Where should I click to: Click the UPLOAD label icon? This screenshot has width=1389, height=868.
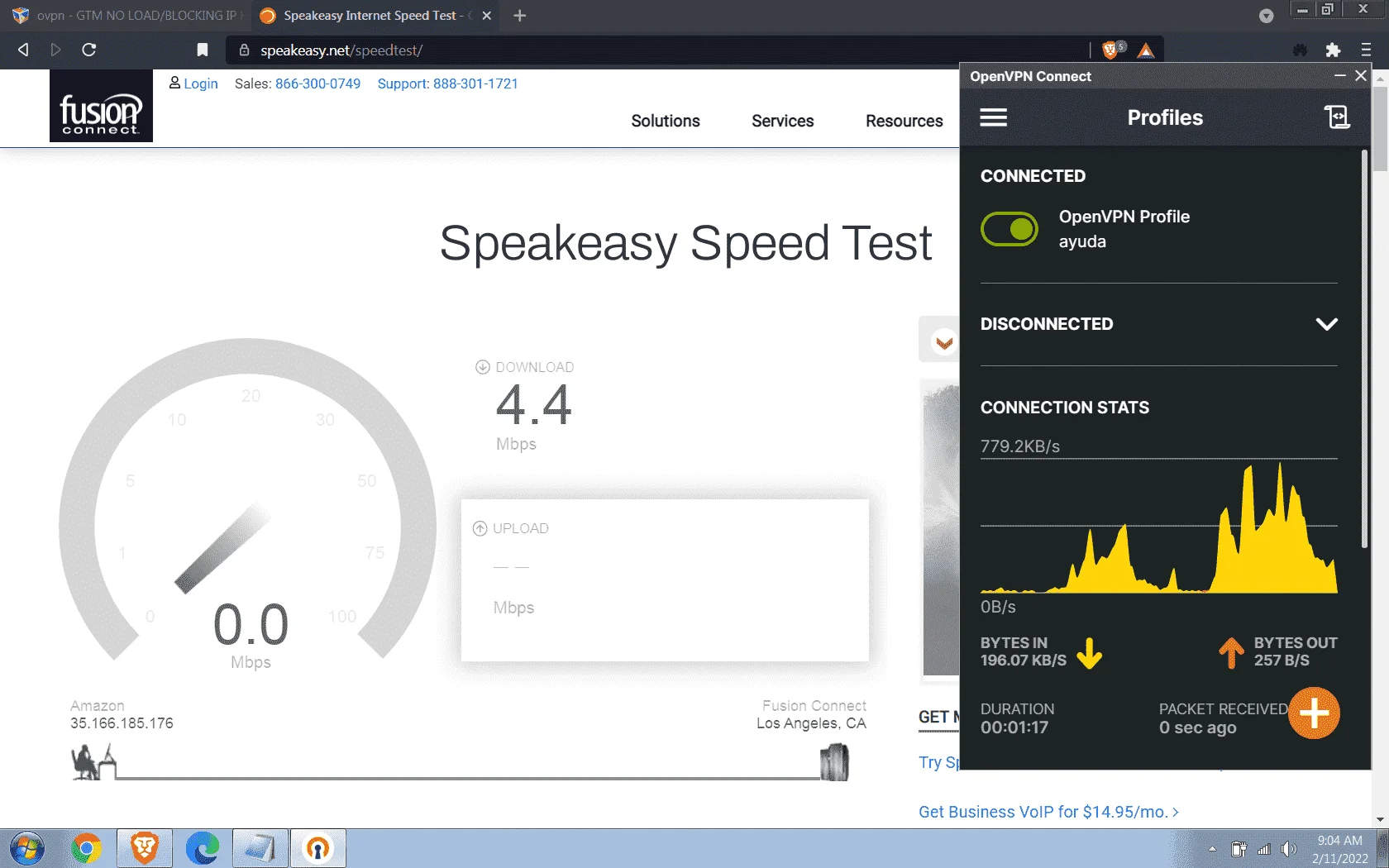[480, 528]
